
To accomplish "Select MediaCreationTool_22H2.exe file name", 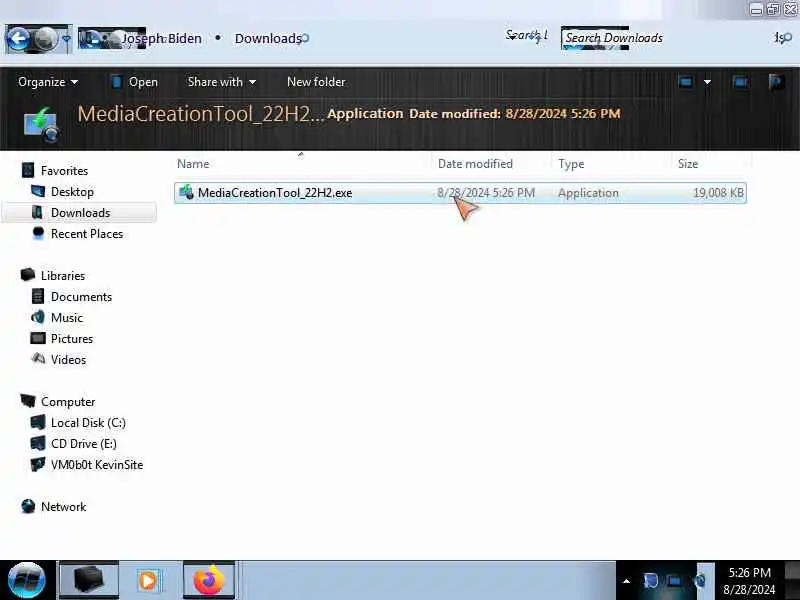I will click(275, 193).
